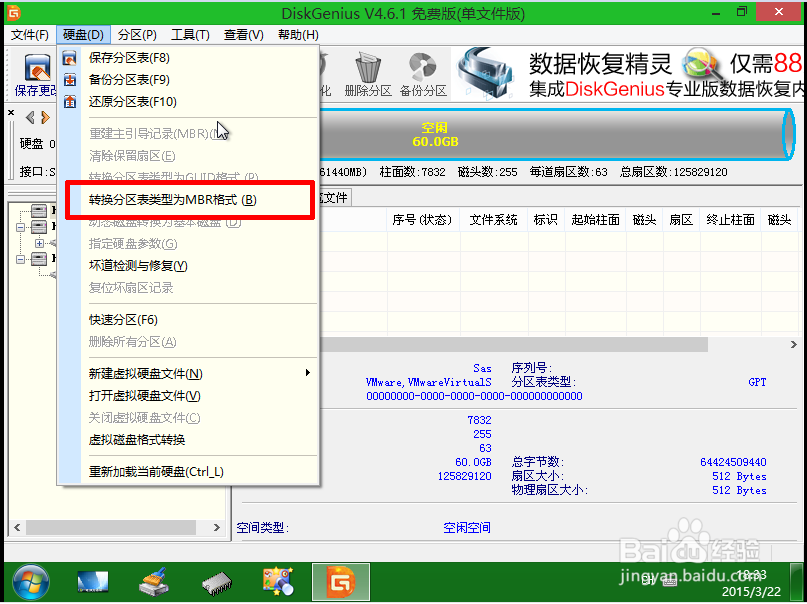Click the tree pane scroll-left arrow
Image resolution: width=807 pixels, height=604 pixels.
17,527
